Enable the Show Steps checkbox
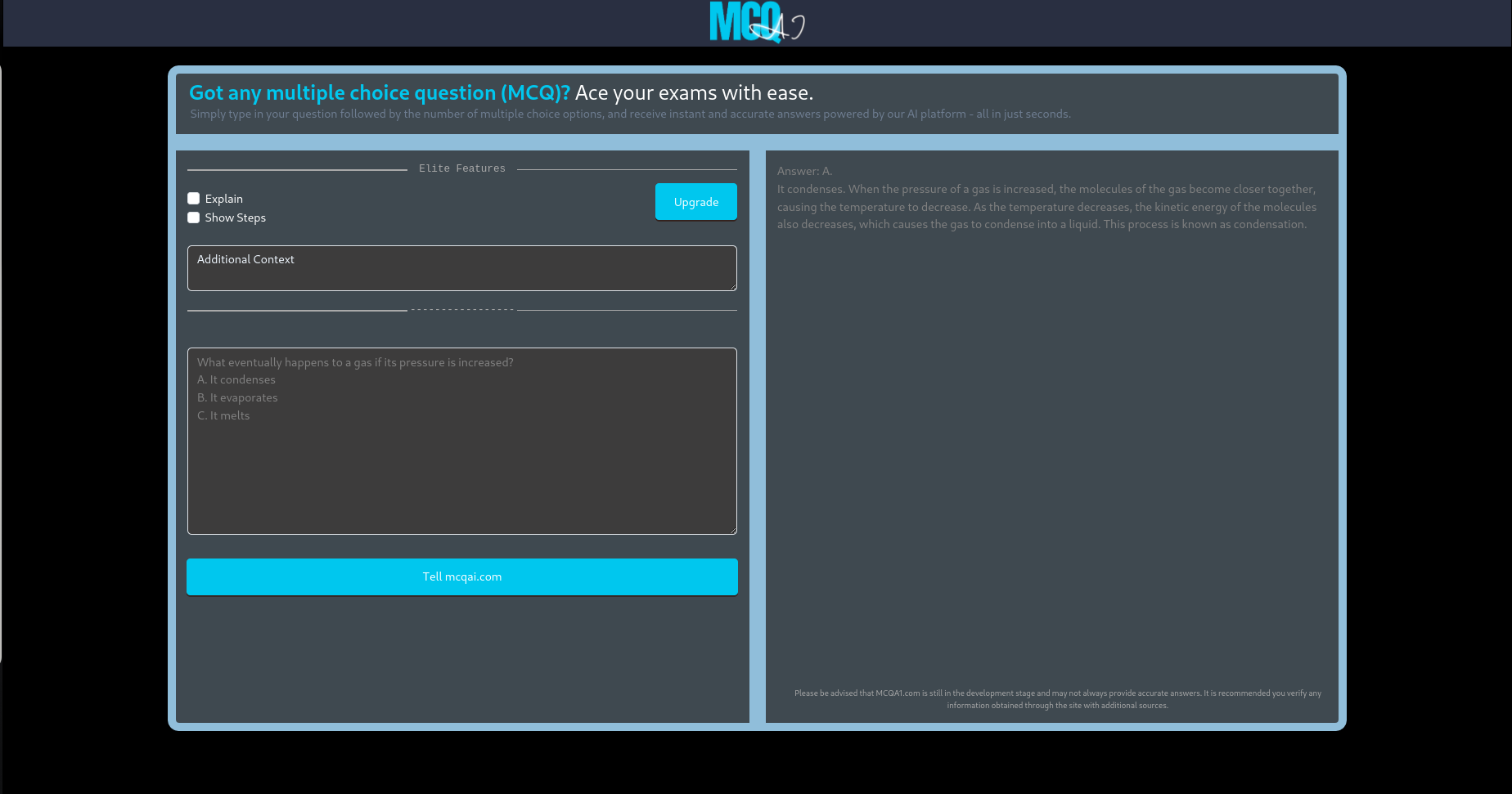Viewport: 1512px width, 794px height. [x=193, y=218]
